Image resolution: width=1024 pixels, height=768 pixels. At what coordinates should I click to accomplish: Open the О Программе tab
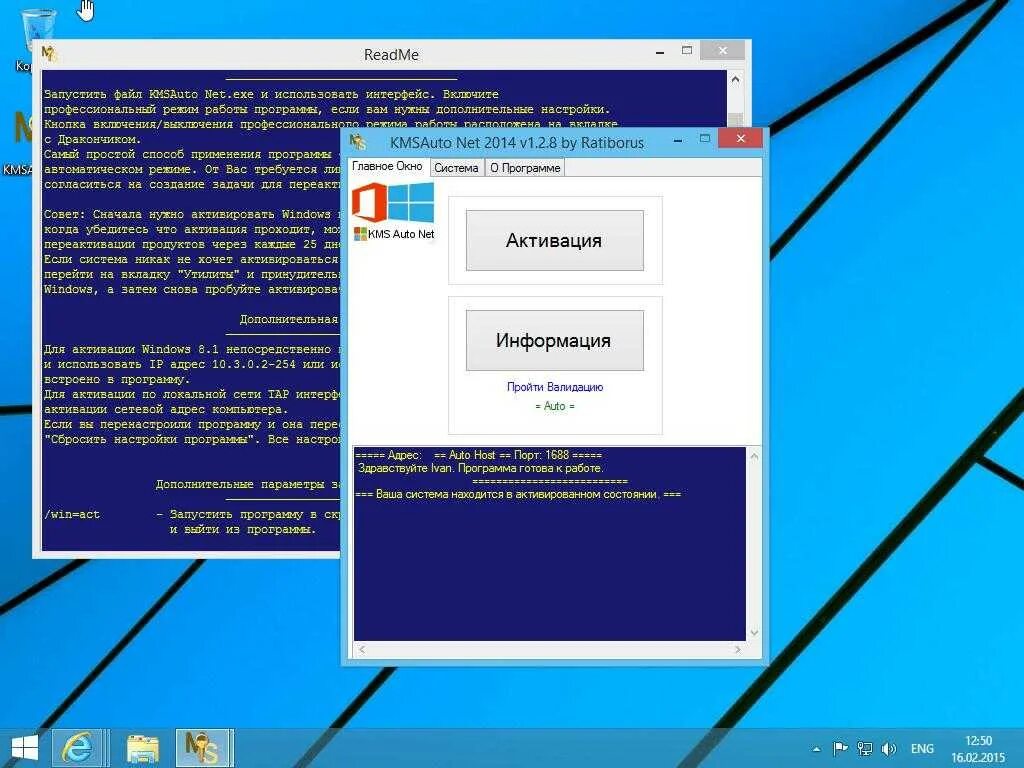click(525, 168)
